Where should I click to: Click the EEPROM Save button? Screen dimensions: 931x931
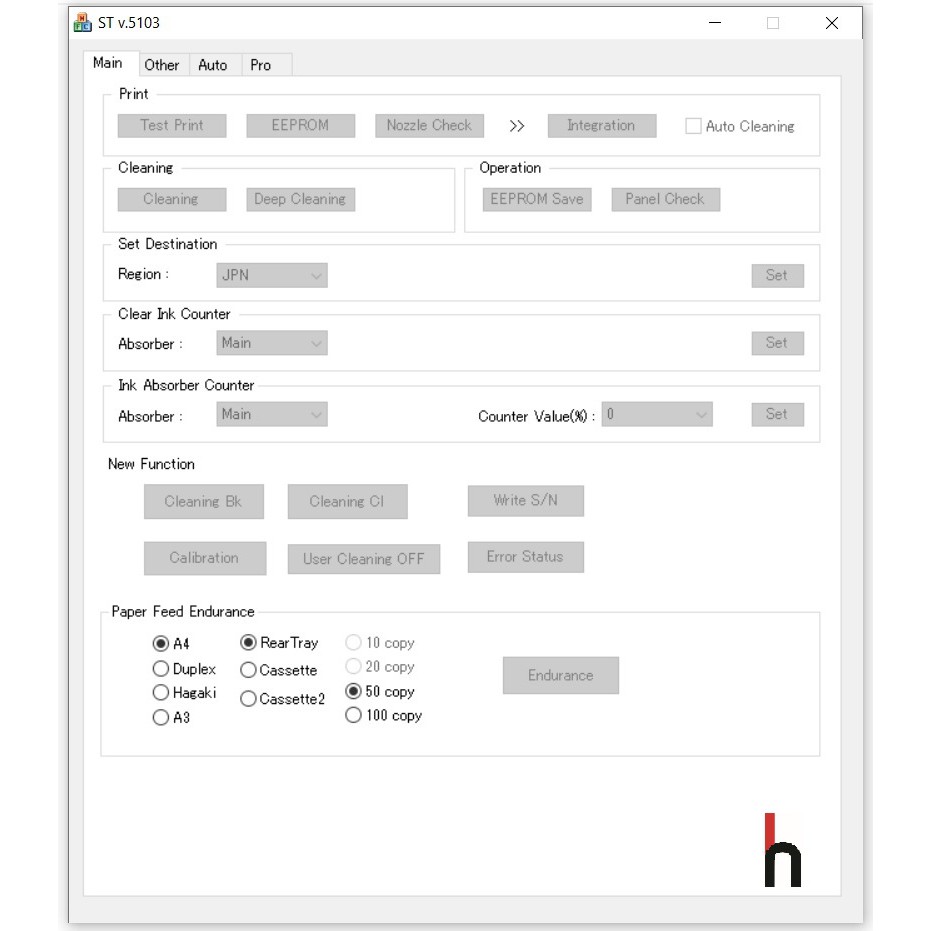[x=536, y=199]
